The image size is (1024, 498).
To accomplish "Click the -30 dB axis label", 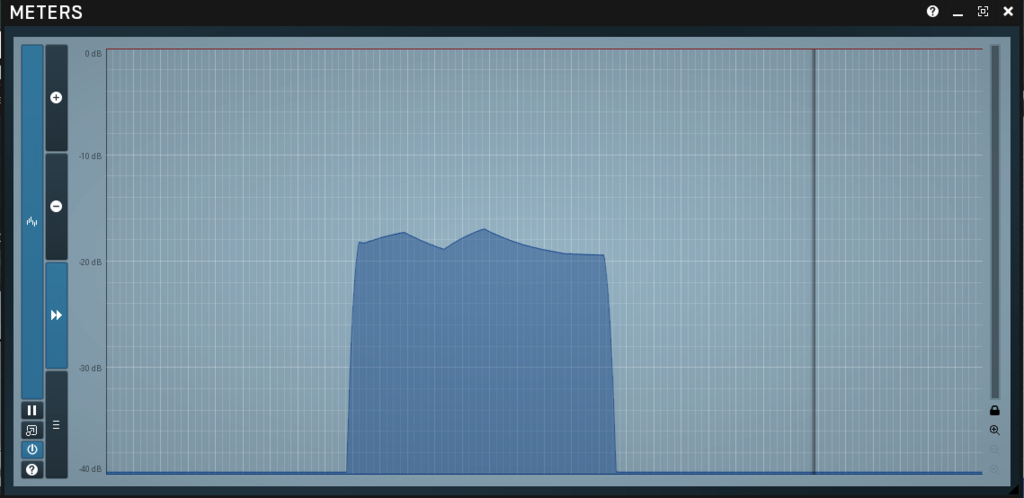I will click(91, 368).
